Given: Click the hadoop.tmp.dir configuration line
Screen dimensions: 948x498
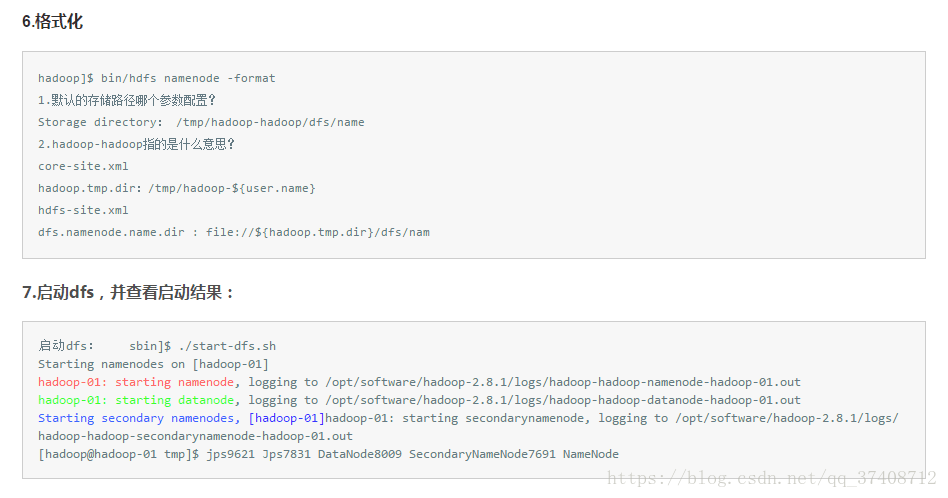Looking at the screenshot, I should (177, 188).
